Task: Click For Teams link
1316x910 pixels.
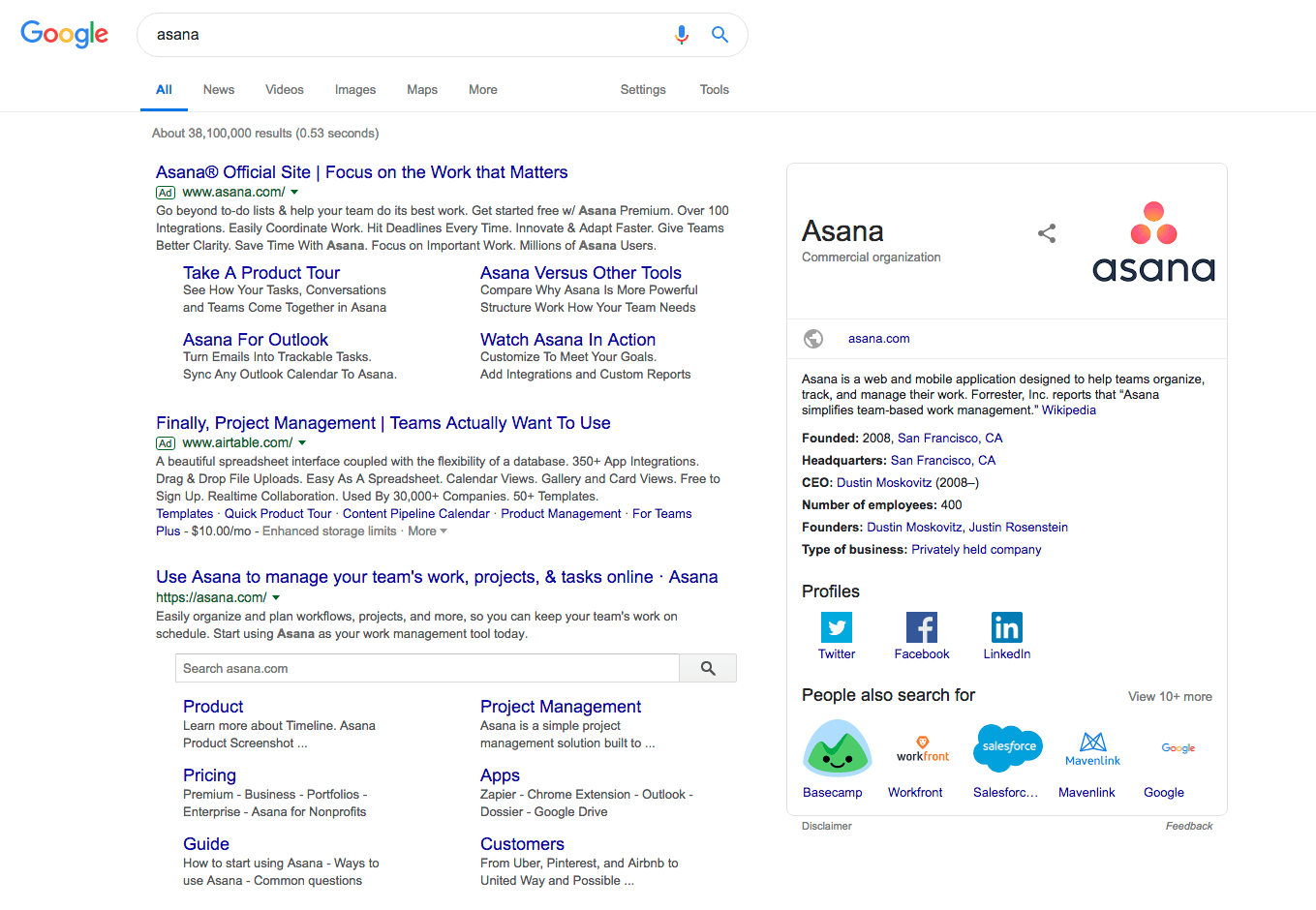Action: point(662,514)
